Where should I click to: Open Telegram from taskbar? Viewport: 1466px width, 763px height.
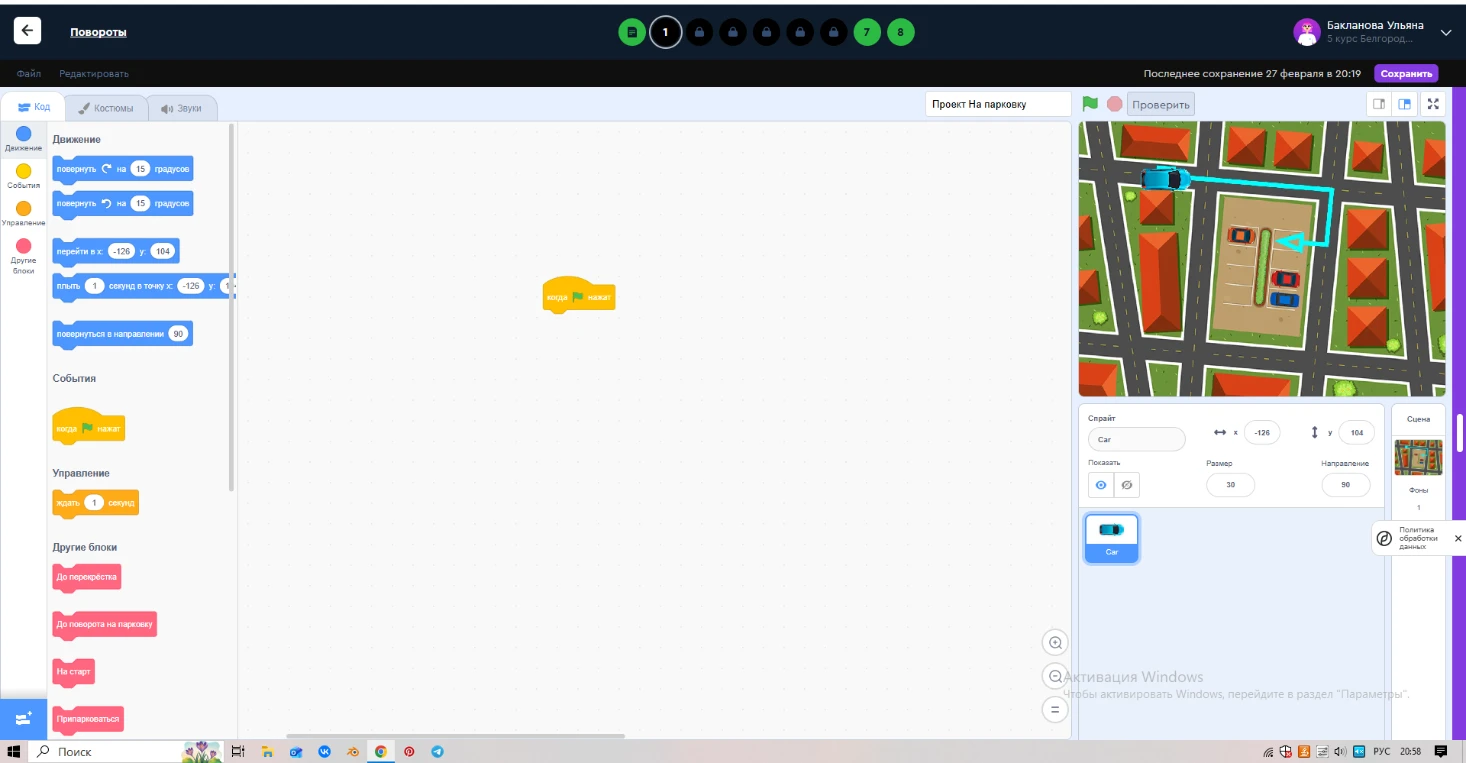(x=437, y=751)
